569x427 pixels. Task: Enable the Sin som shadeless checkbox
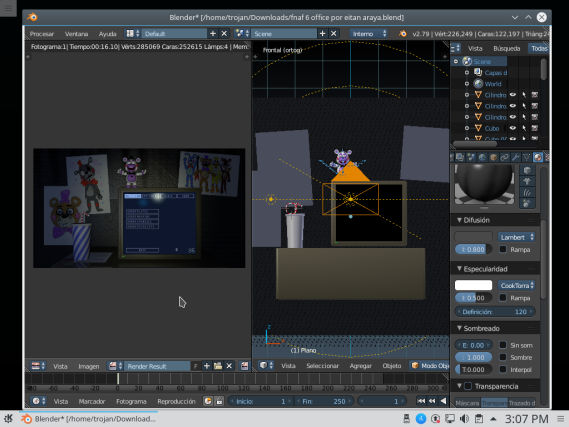point(503,345)
